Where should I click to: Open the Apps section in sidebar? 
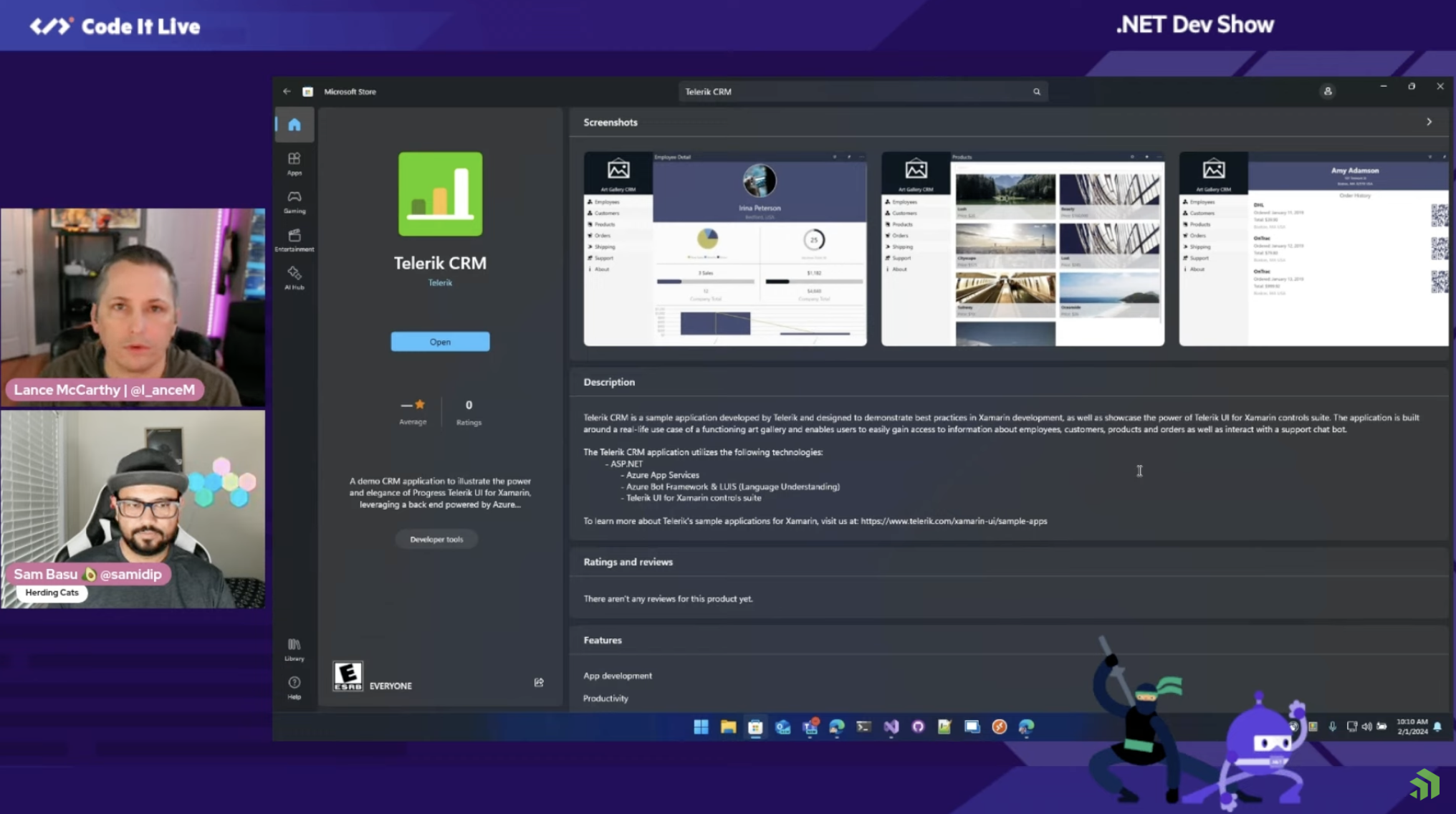[294, 163]
